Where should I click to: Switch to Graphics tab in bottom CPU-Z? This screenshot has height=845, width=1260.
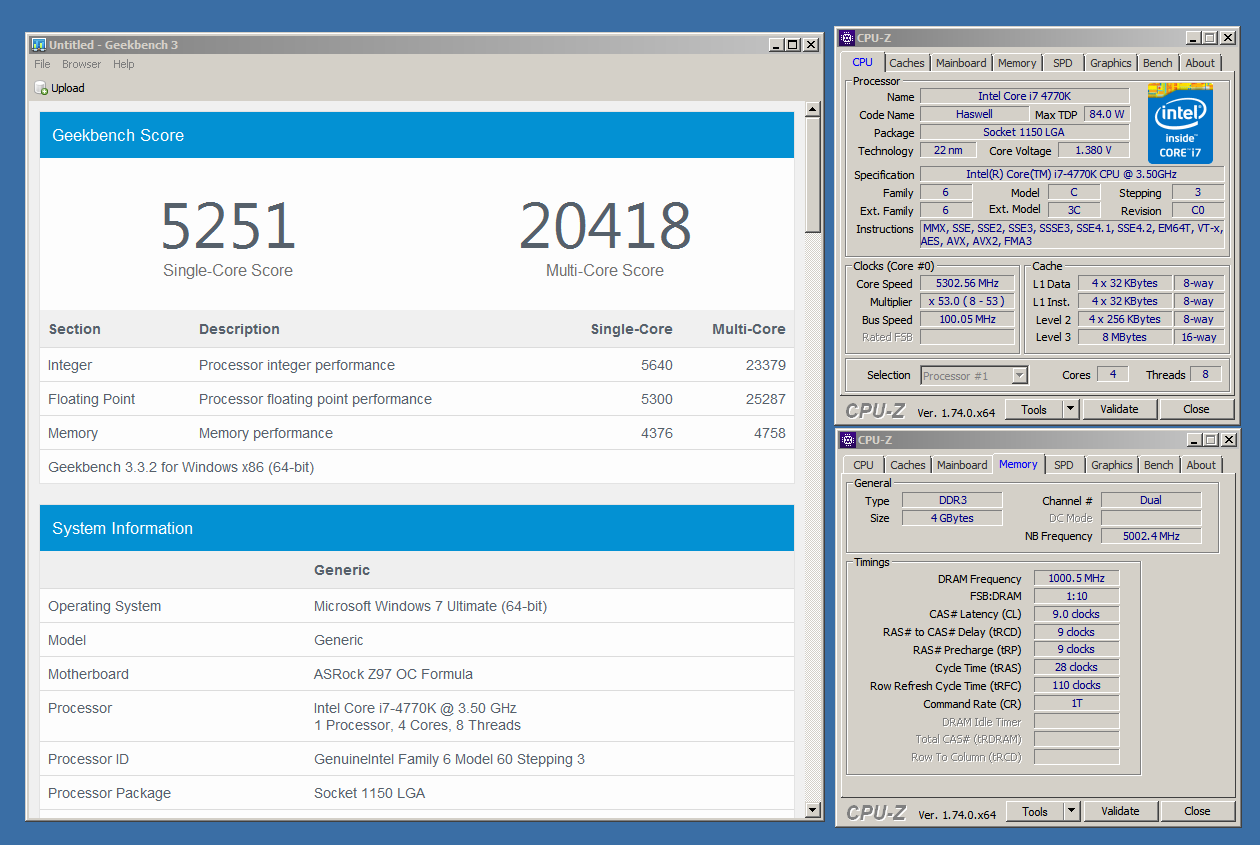point(1112,465)
